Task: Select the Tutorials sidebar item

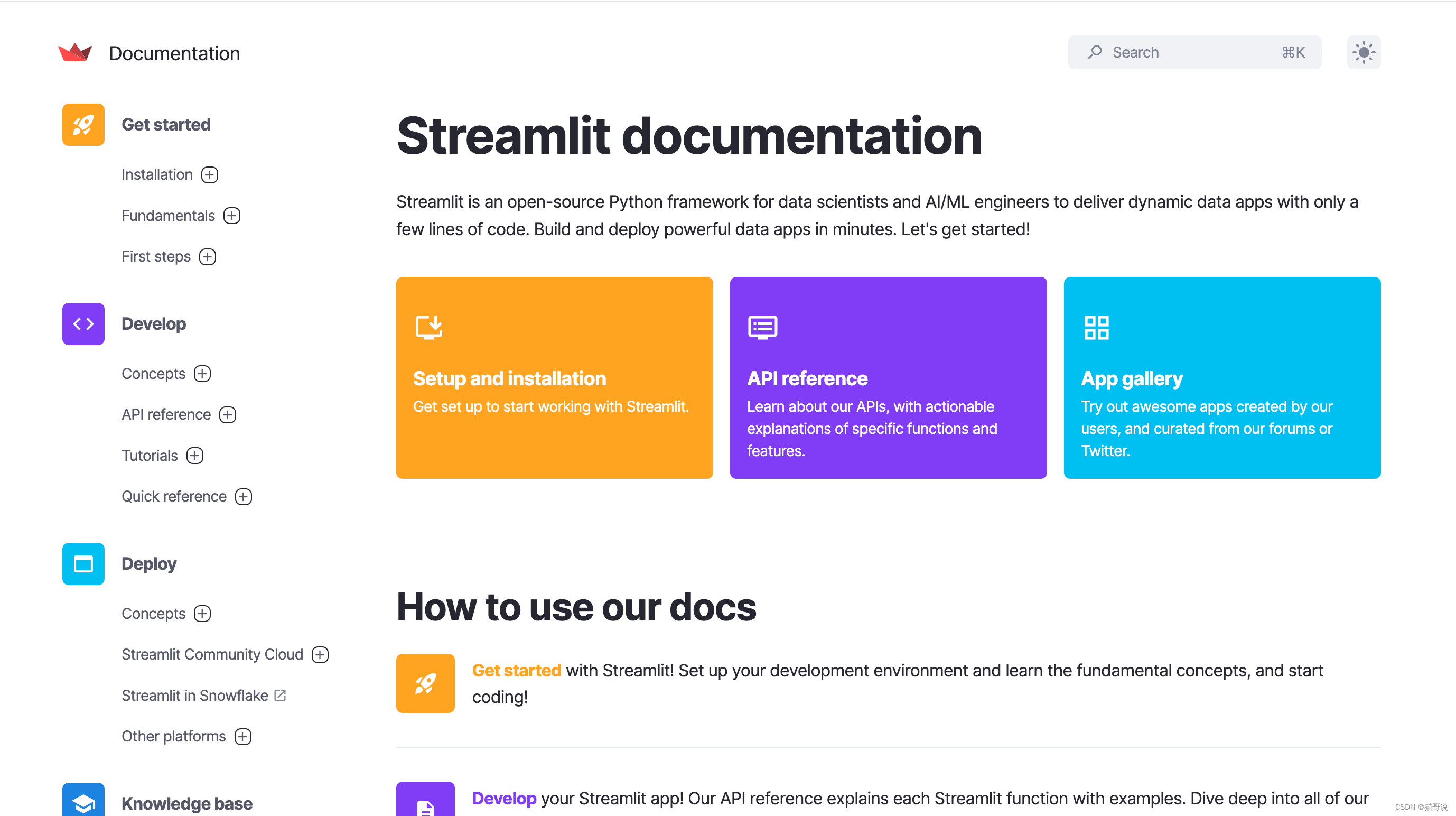Action: 149,455
